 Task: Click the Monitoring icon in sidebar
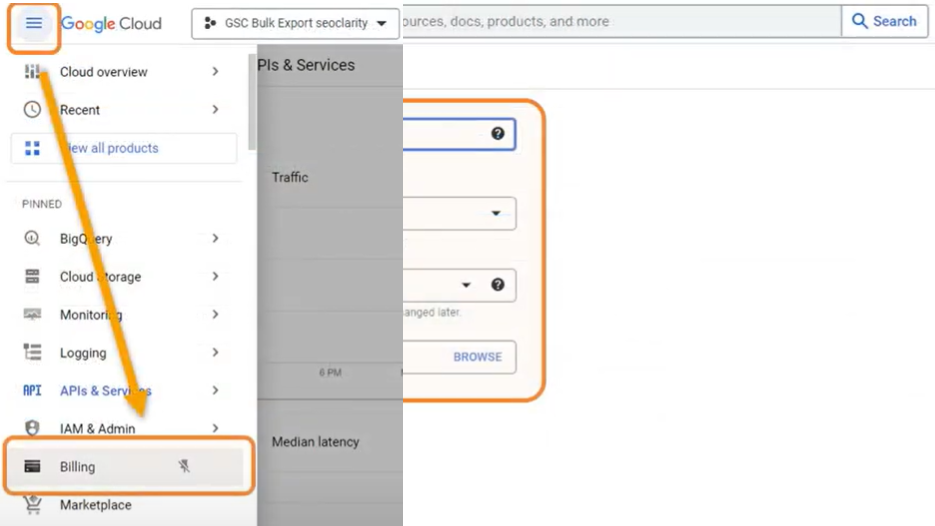coord(32,315)
